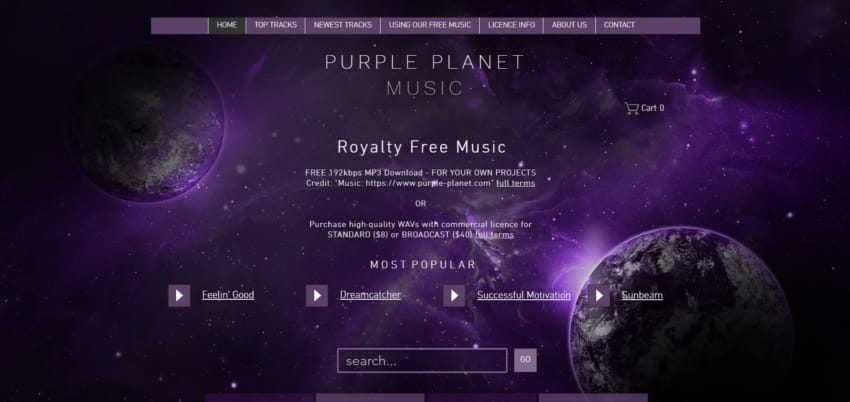This screenshot has width=850, height=402.
Task: Play the Feelin' Good track preview
Action: coord(179,295)
